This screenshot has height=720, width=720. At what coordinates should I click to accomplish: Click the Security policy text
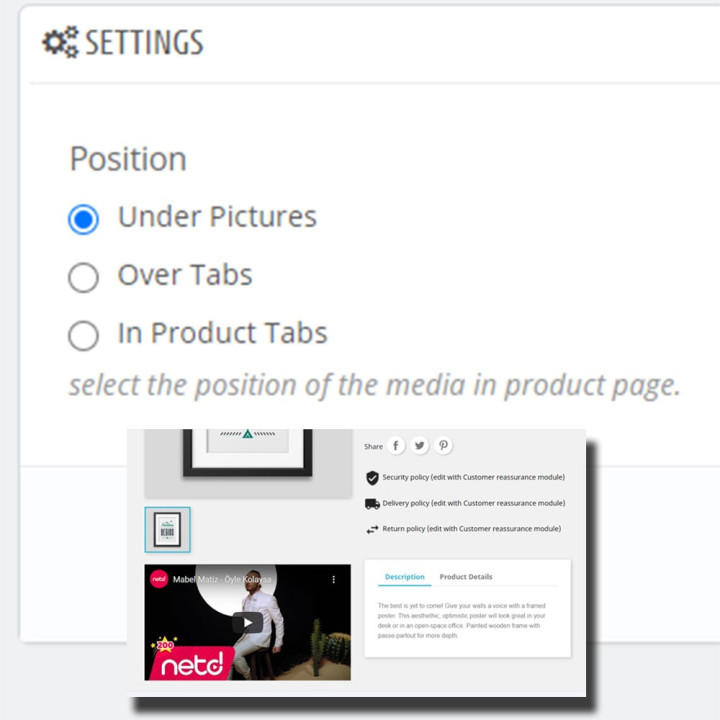[473, 478]
